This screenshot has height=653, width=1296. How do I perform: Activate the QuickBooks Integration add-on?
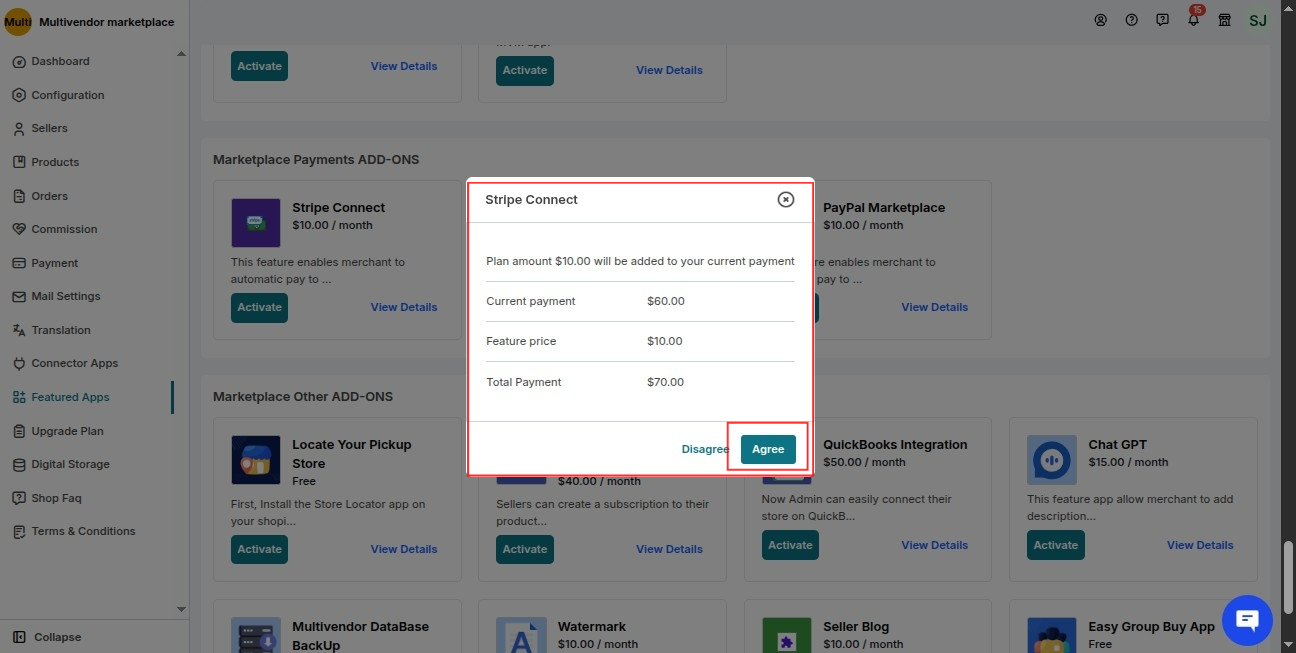point(790,545)
